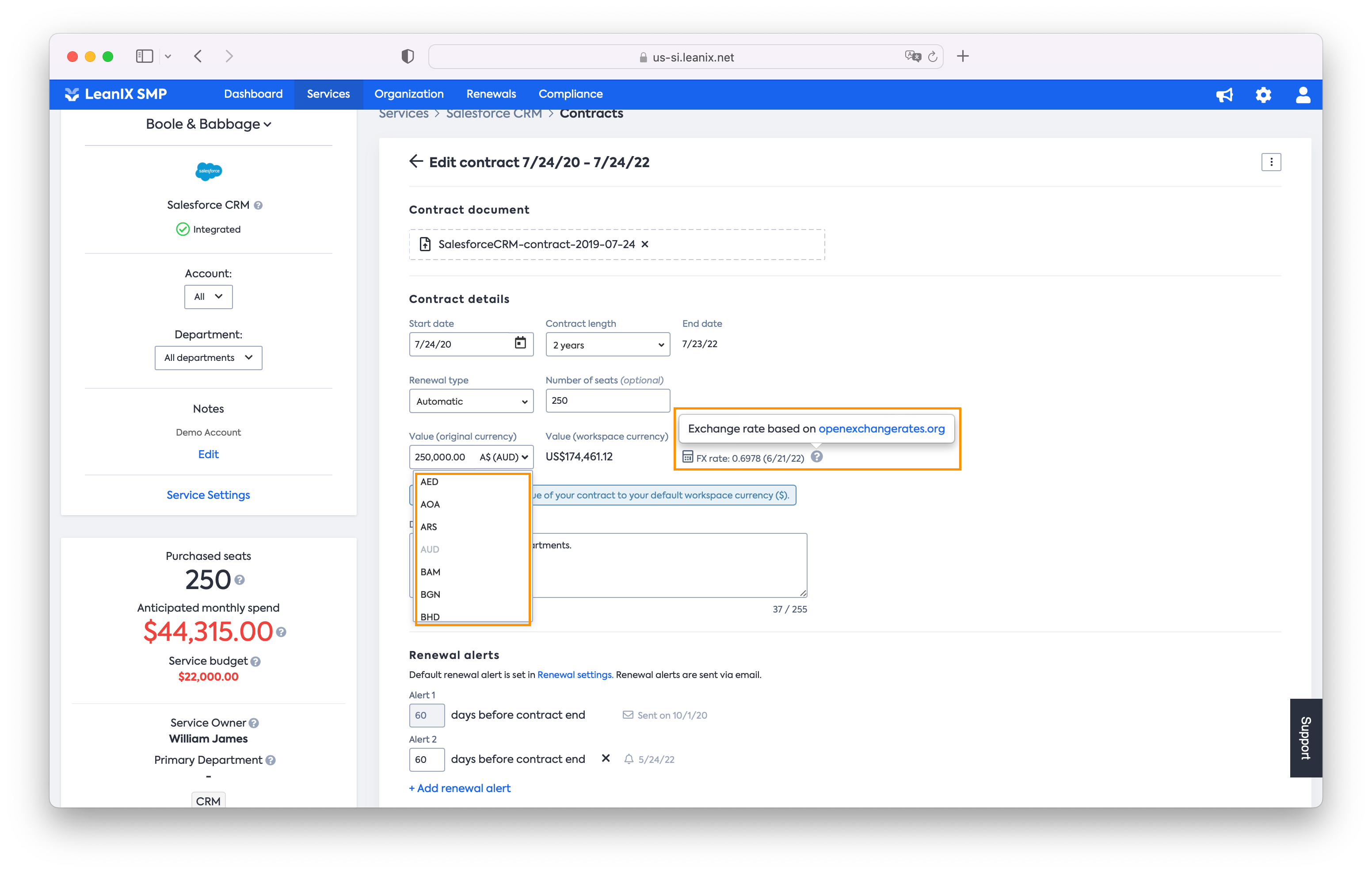This screenshot has height=873, width=1372.
Task: Click the Edit link under Notes
Action: pyautogui.click(x=209, y=454)
